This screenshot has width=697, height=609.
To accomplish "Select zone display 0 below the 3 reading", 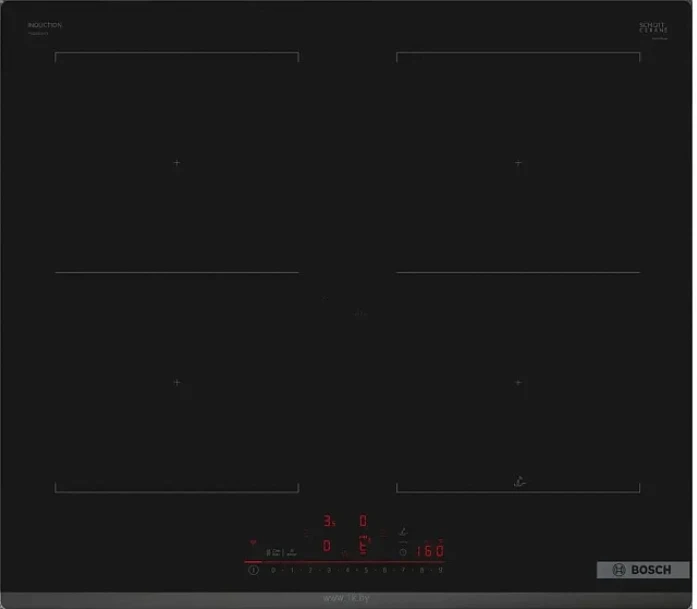I will [x=327, y=545].
